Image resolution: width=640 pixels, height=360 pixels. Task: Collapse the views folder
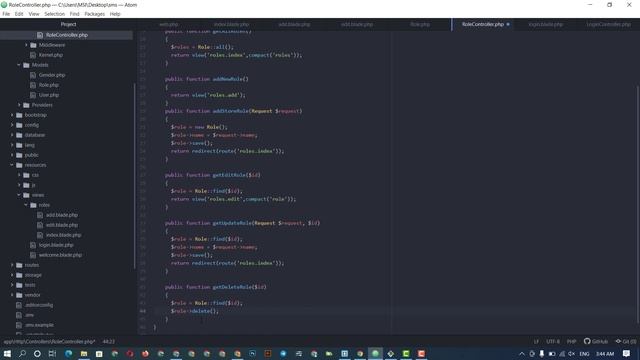pyautogui.click(x=19, y=195)
